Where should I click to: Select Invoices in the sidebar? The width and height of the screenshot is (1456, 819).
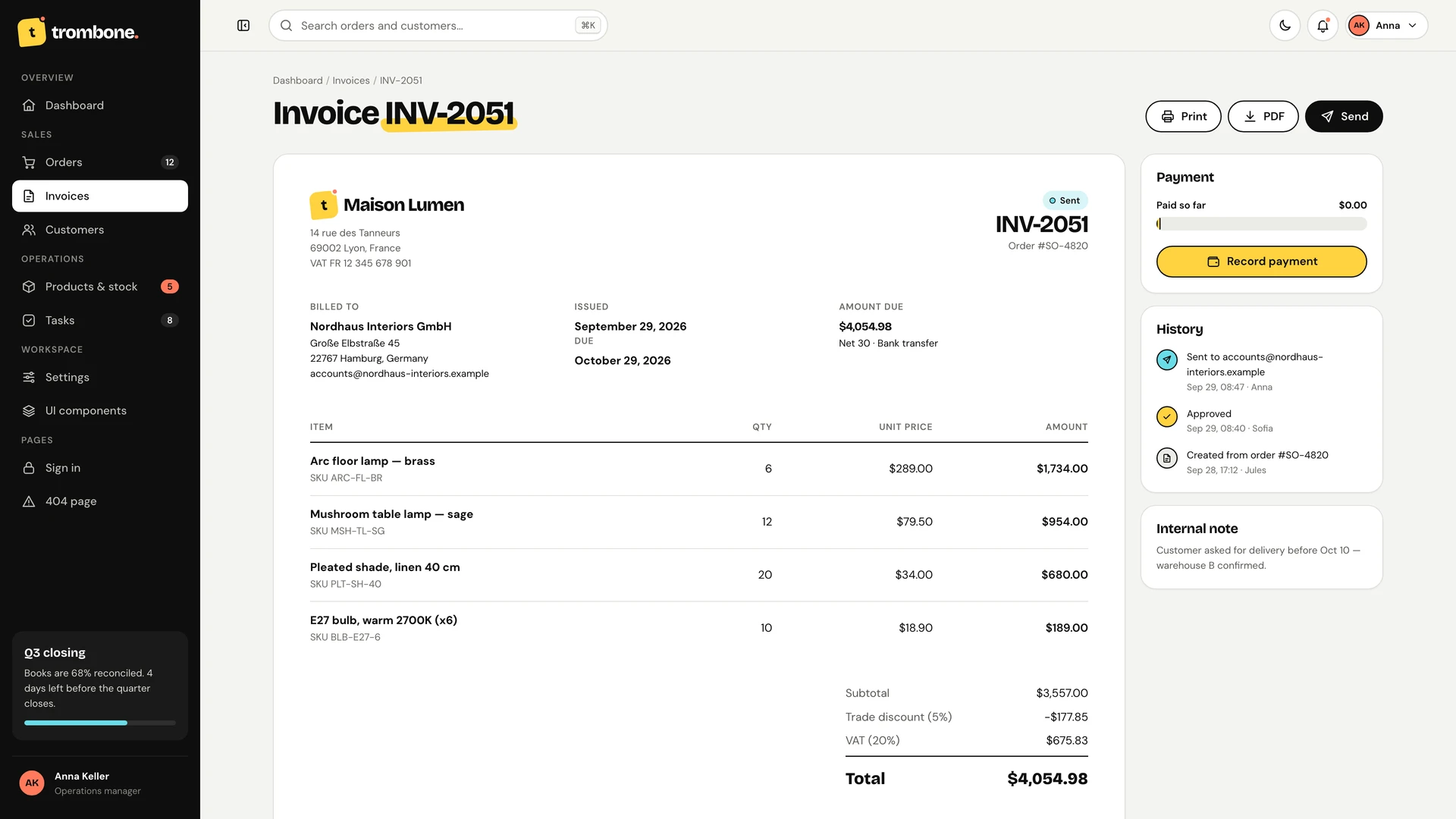(x=100, y=196)
